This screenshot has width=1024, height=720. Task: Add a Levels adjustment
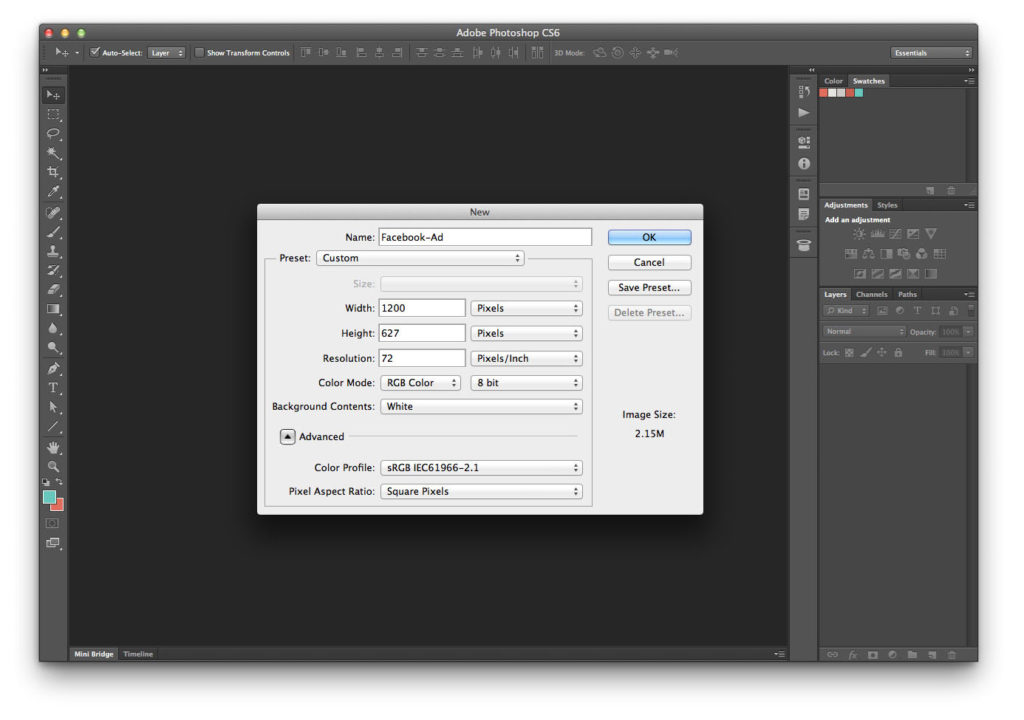pos(876,234)
